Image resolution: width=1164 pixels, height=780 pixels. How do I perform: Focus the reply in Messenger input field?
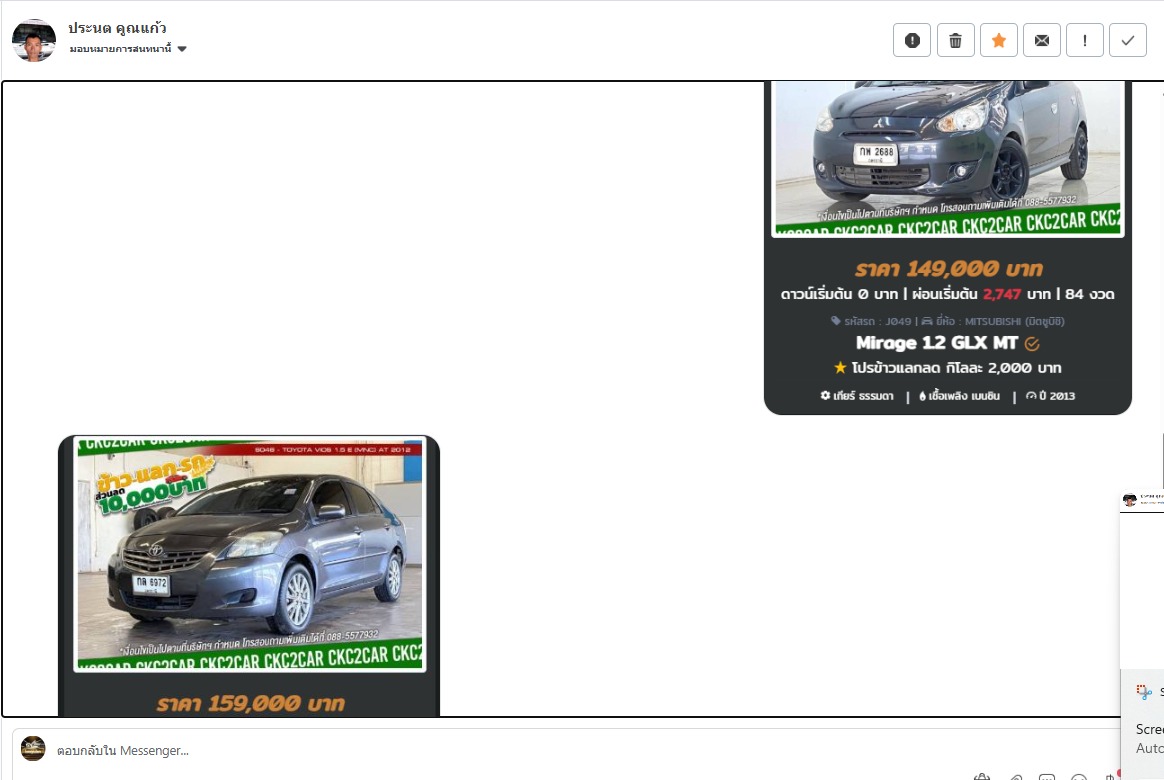(564, 750)
